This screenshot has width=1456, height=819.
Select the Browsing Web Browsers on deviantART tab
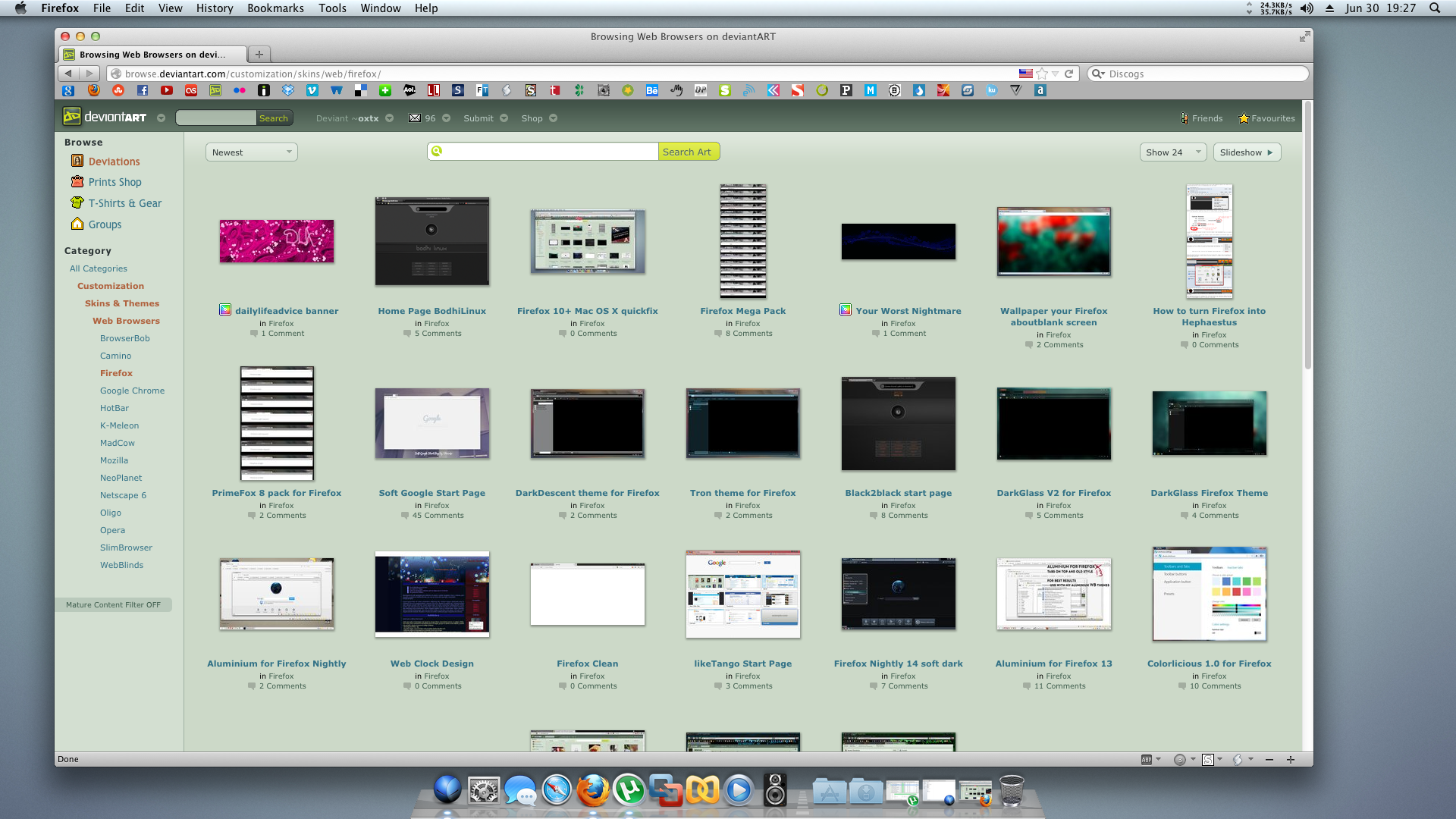pos(152,54)
